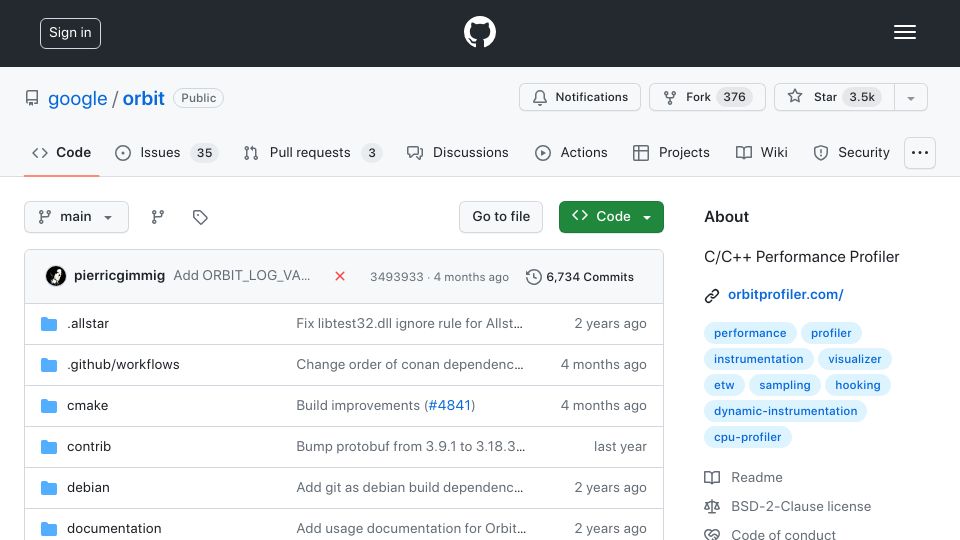Select the visualizer topic tag
The width and height of the screenshot is (960, 540).
[855, 359]
